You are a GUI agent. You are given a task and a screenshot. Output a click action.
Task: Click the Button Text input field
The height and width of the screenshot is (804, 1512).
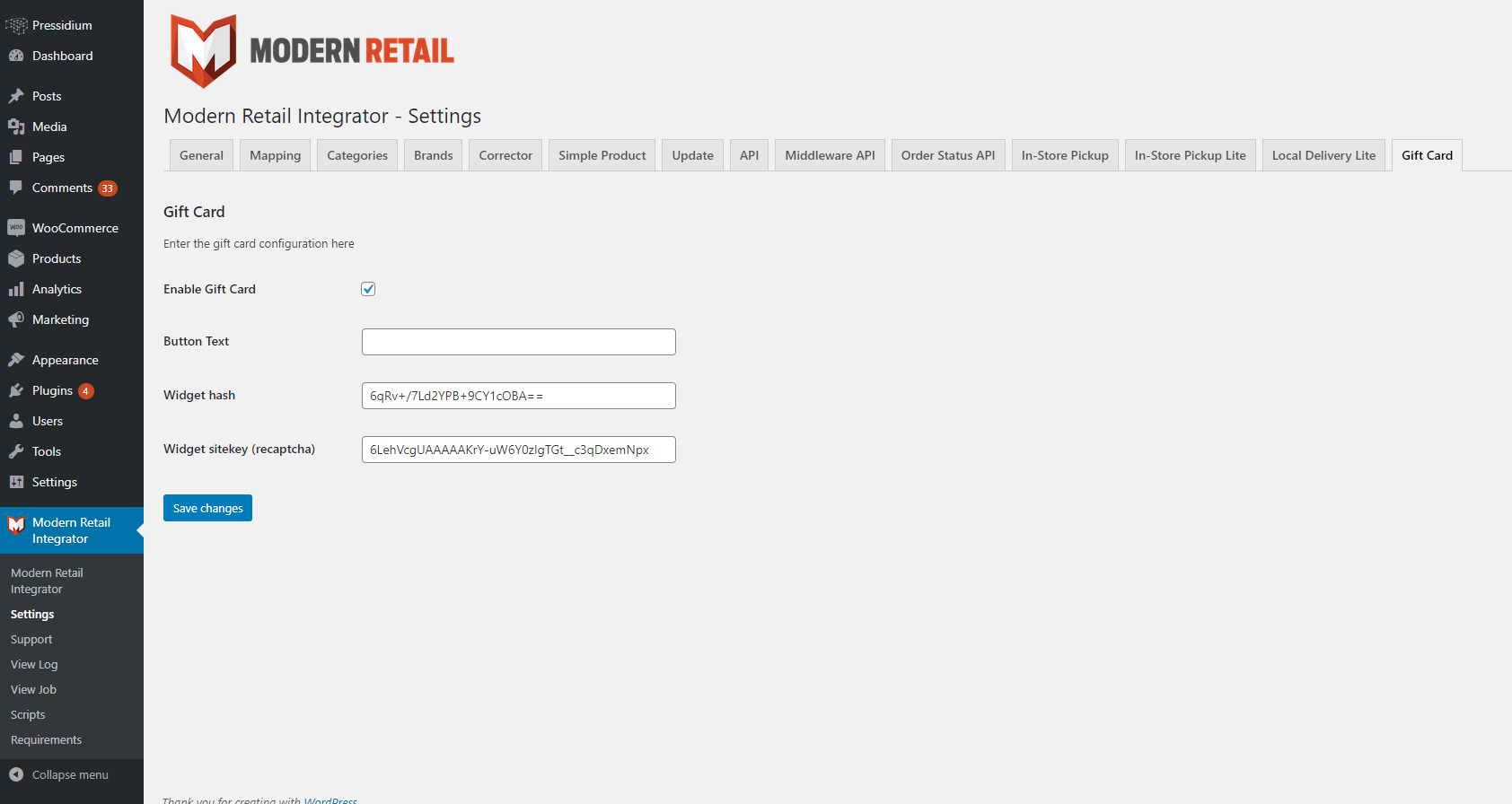pyautogui.click(x=519, y=342)
